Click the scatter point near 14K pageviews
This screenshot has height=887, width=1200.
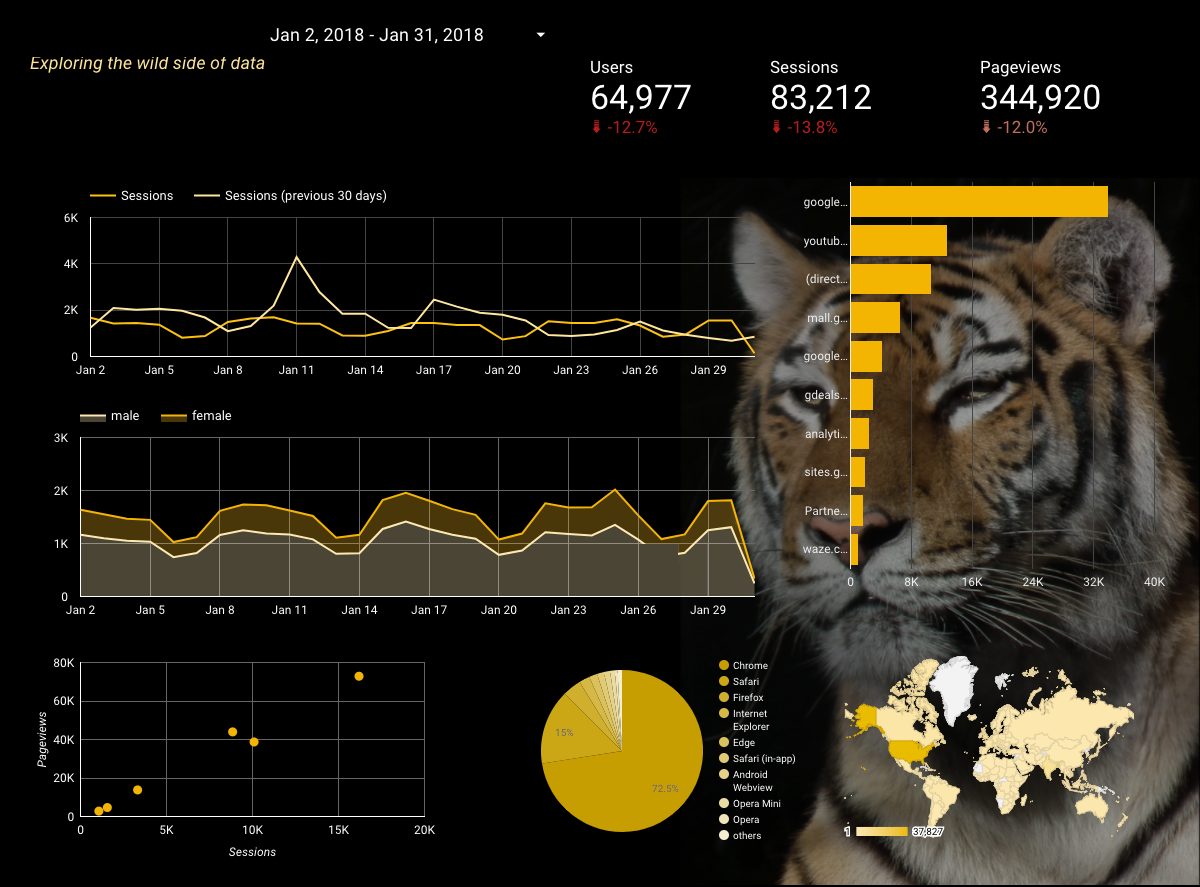(137, 790)
